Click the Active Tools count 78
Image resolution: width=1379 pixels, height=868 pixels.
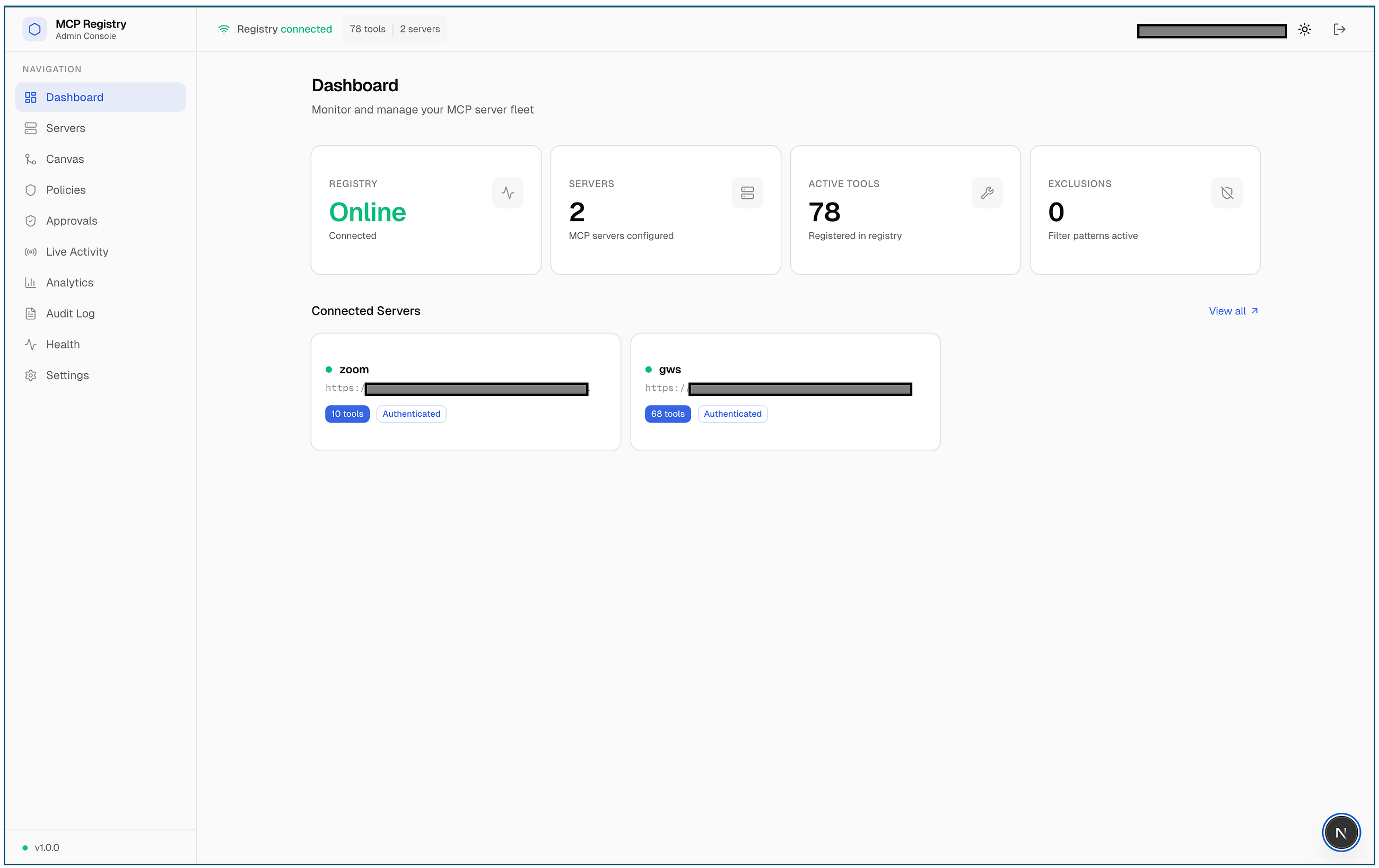(825, 213)
